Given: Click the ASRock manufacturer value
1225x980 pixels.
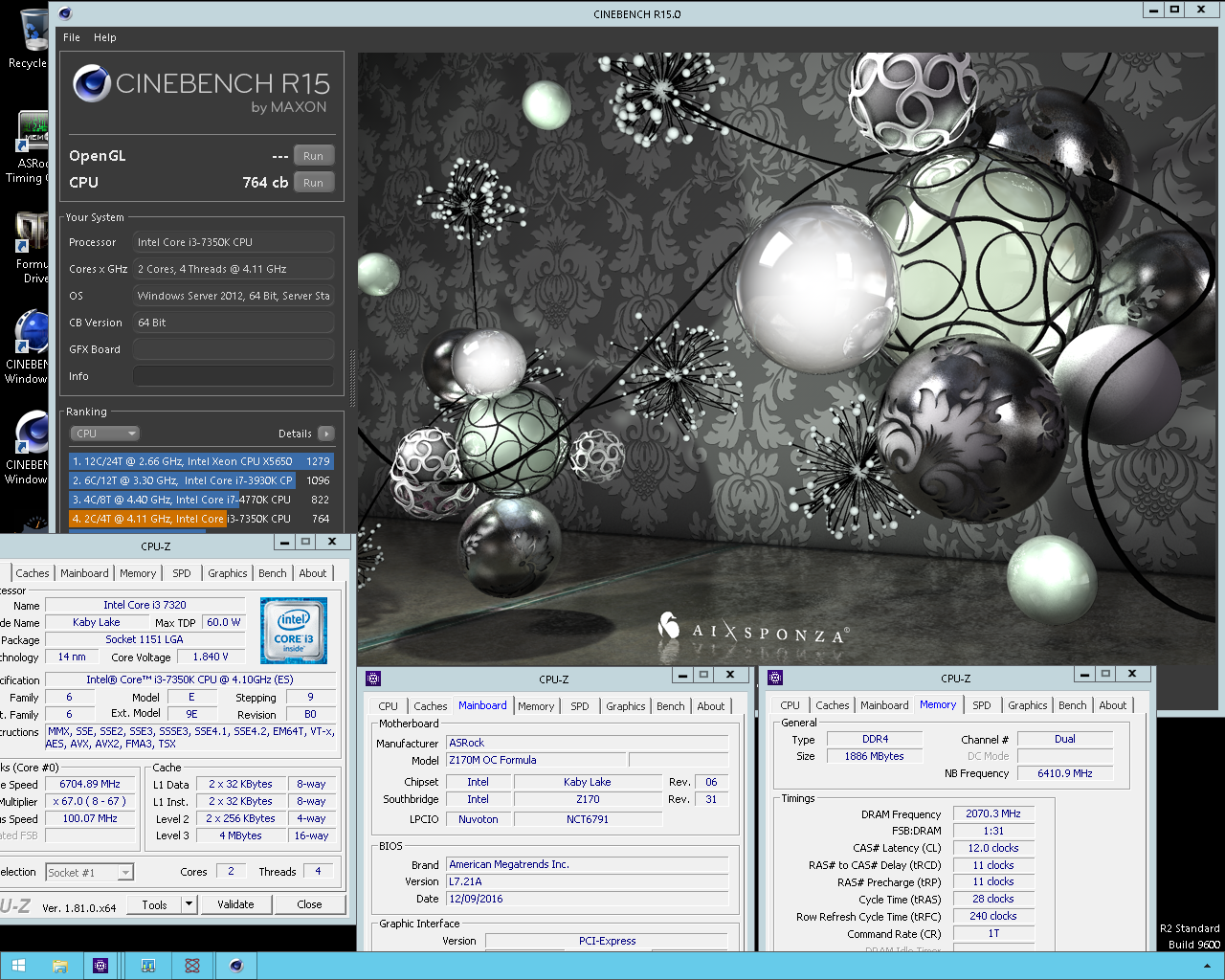Looking at the screenshot, I should click(588, 743).
